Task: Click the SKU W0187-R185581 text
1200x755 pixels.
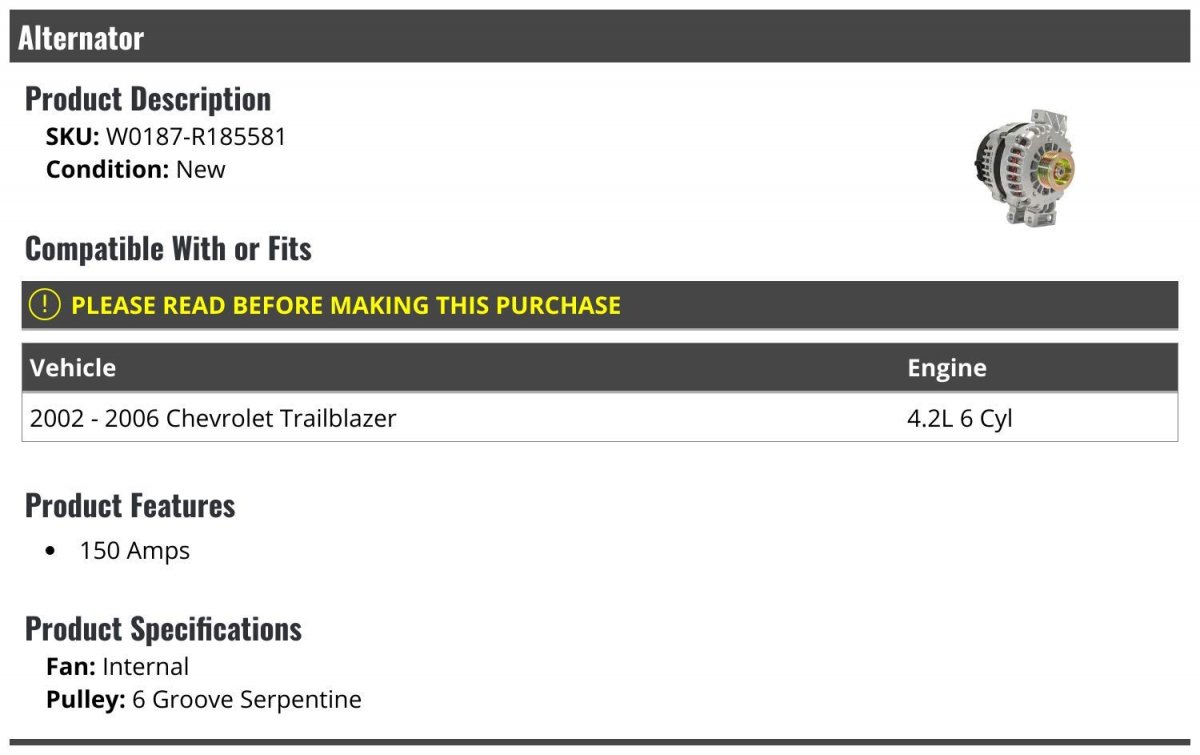Action: (x=166, y=137)
